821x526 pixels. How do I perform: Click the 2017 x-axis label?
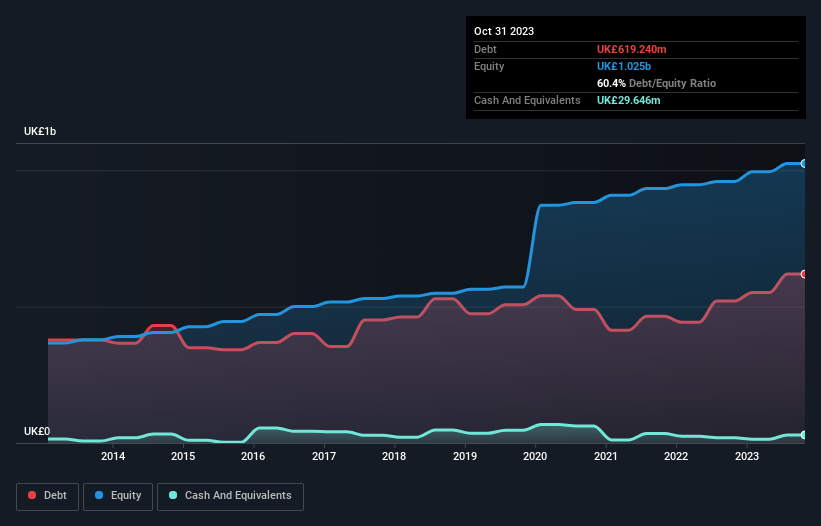(x=324, y=456)
